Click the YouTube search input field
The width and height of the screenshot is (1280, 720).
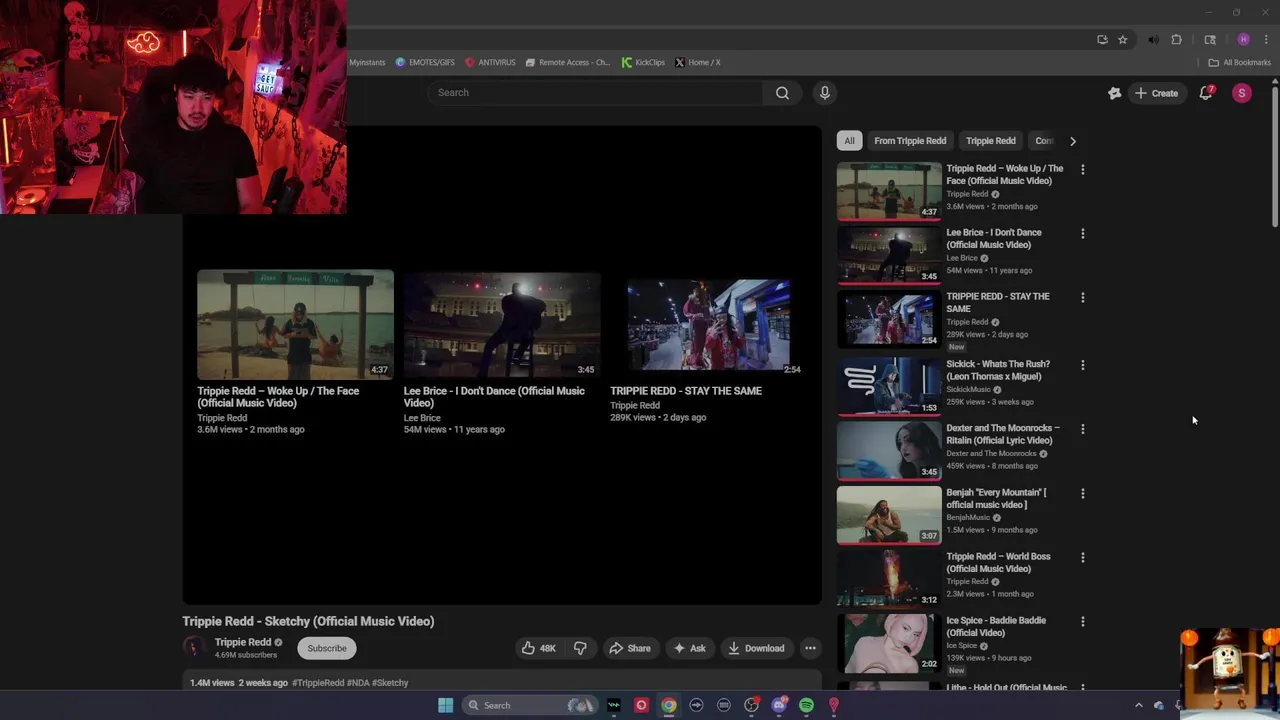click(x=595, y=93)
